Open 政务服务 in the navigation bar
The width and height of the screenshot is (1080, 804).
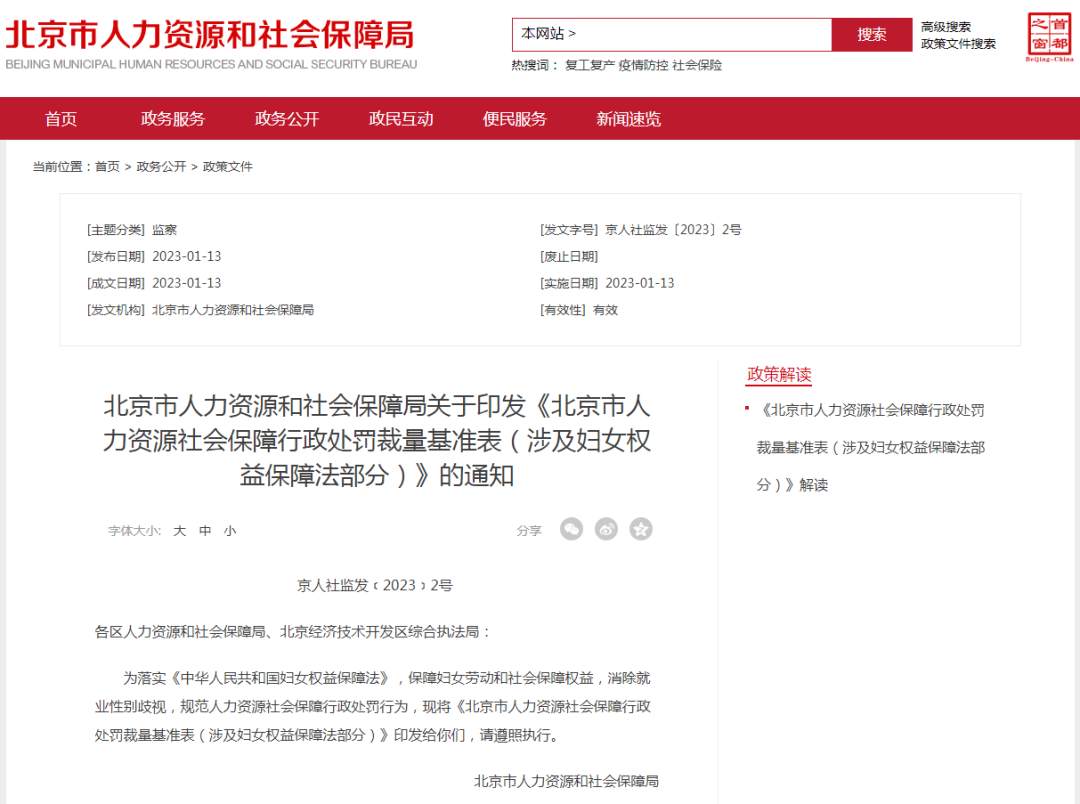click(173, 119)
